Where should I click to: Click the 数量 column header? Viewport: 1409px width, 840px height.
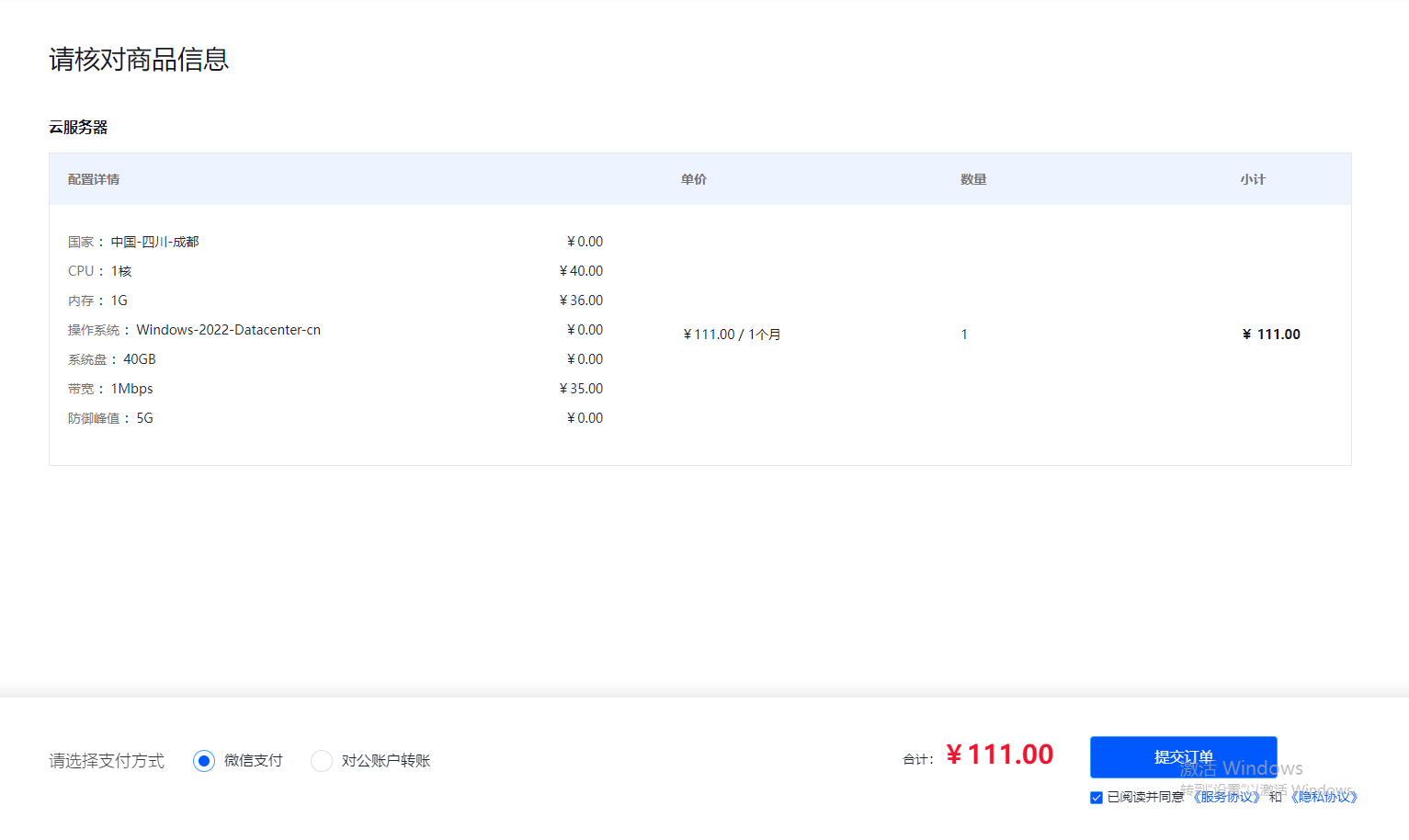973,179
